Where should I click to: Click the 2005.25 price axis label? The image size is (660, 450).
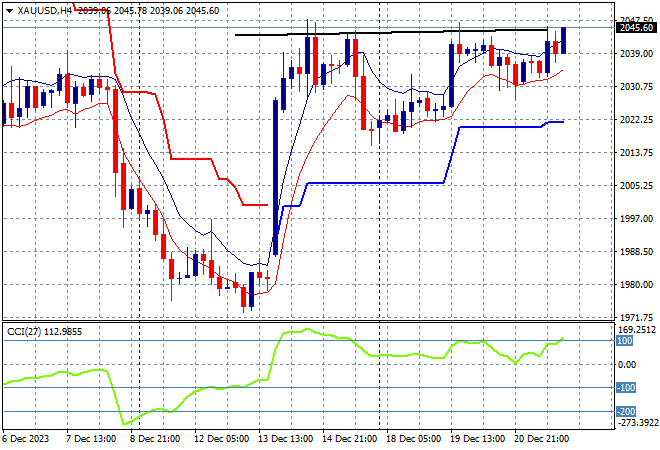(x=636, y=185)
